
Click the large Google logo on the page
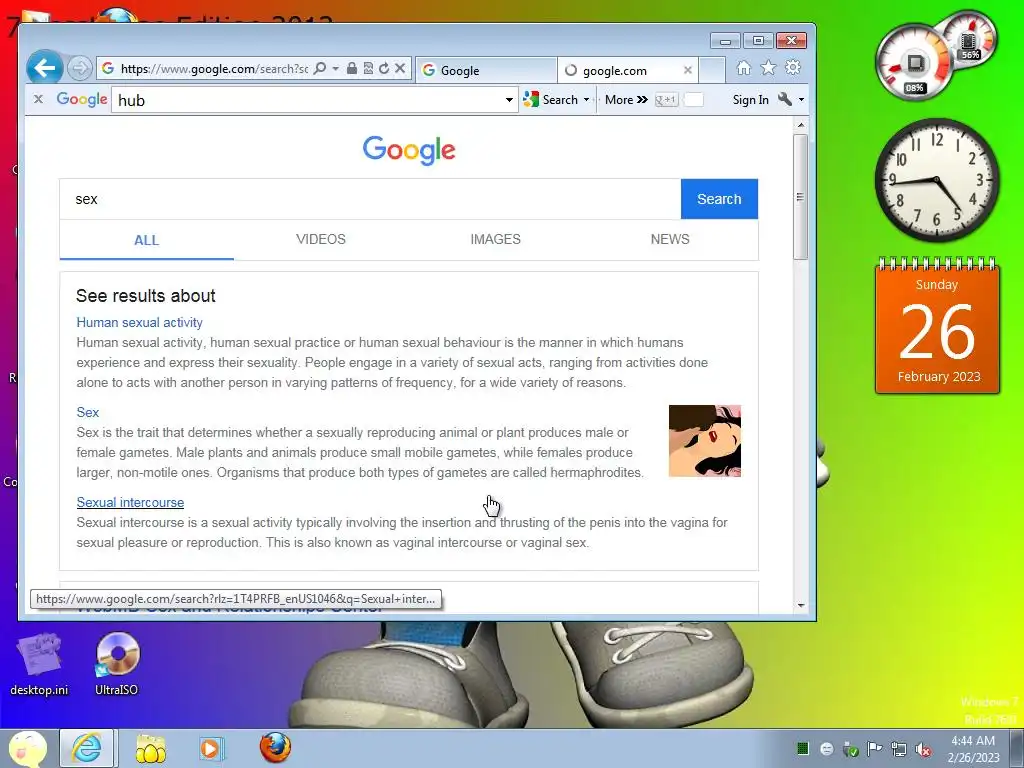pos(409,150)
